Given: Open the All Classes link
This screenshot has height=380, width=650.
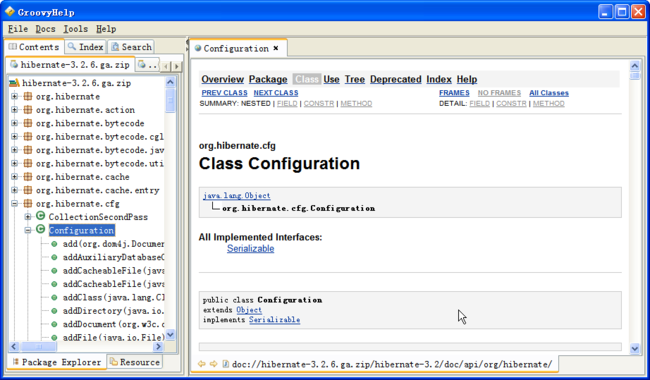Looking at the screenshot, I should 549,93.
